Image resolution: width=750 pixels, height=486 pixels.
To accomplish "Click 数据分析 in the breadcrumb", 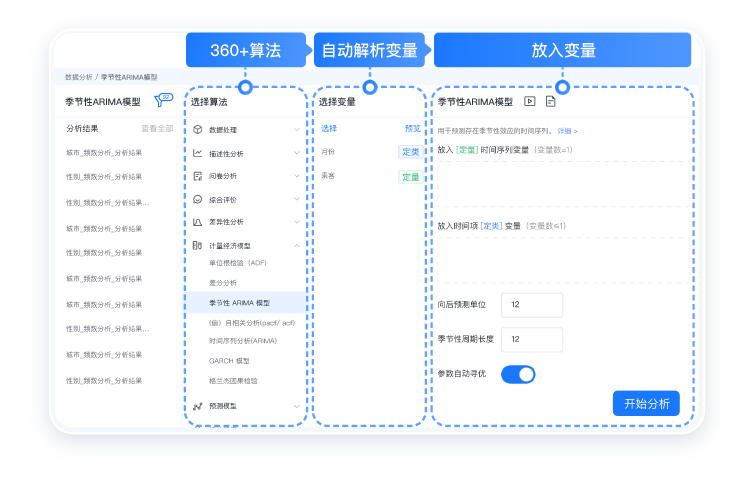I will [78, 77].
